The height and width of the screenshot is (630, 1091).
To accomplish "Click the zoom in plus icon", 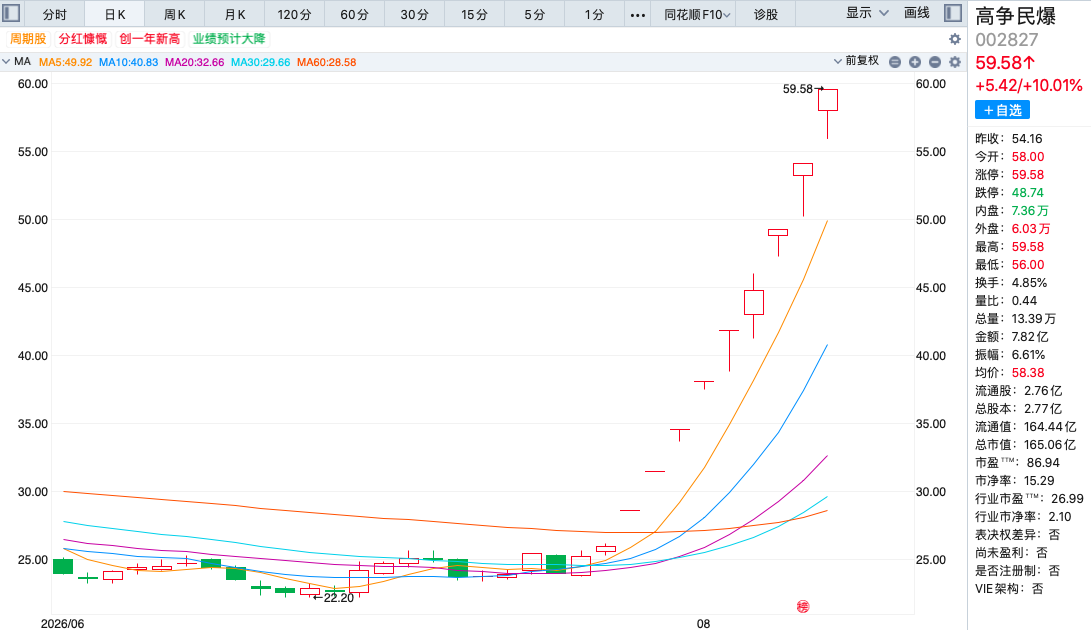I will click(x=915, y=62).
